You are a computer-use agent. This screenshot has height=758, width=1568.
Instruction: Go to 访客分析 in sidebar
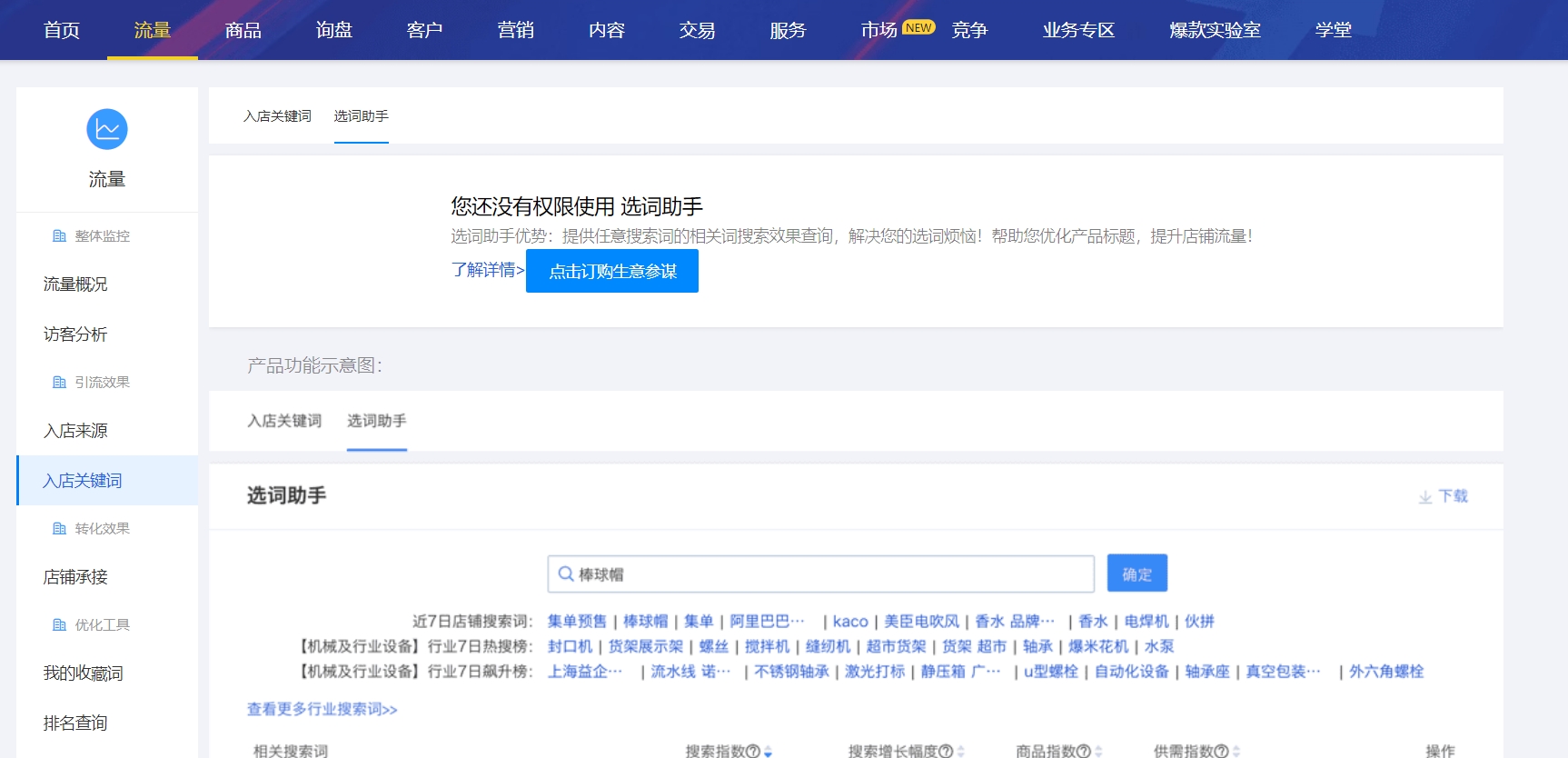pyautogui.click(x=75, y=334)
